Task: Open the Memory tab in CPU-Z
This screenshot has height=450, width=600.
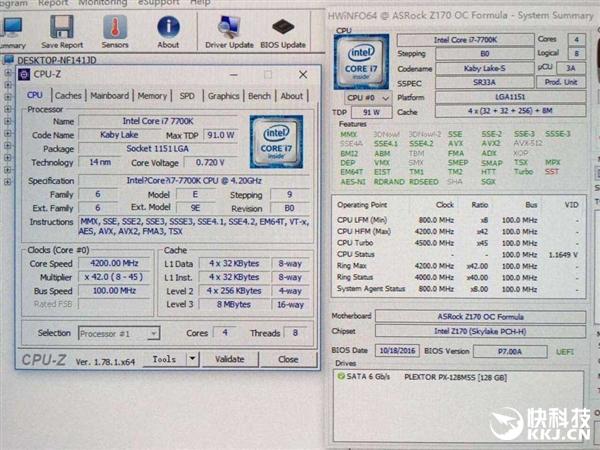Action: point(152,96)
